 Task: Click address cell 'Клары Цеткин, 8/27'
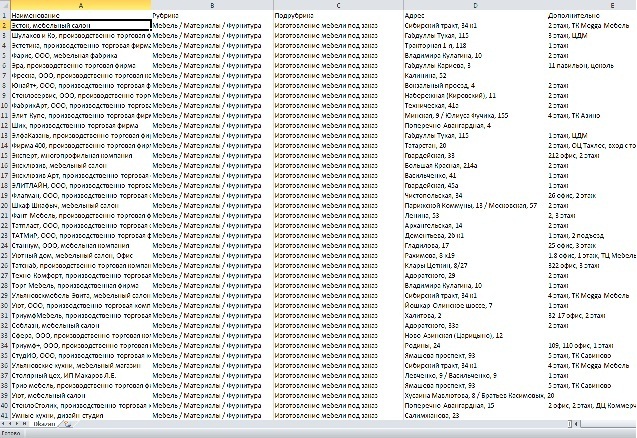(475, 265)
